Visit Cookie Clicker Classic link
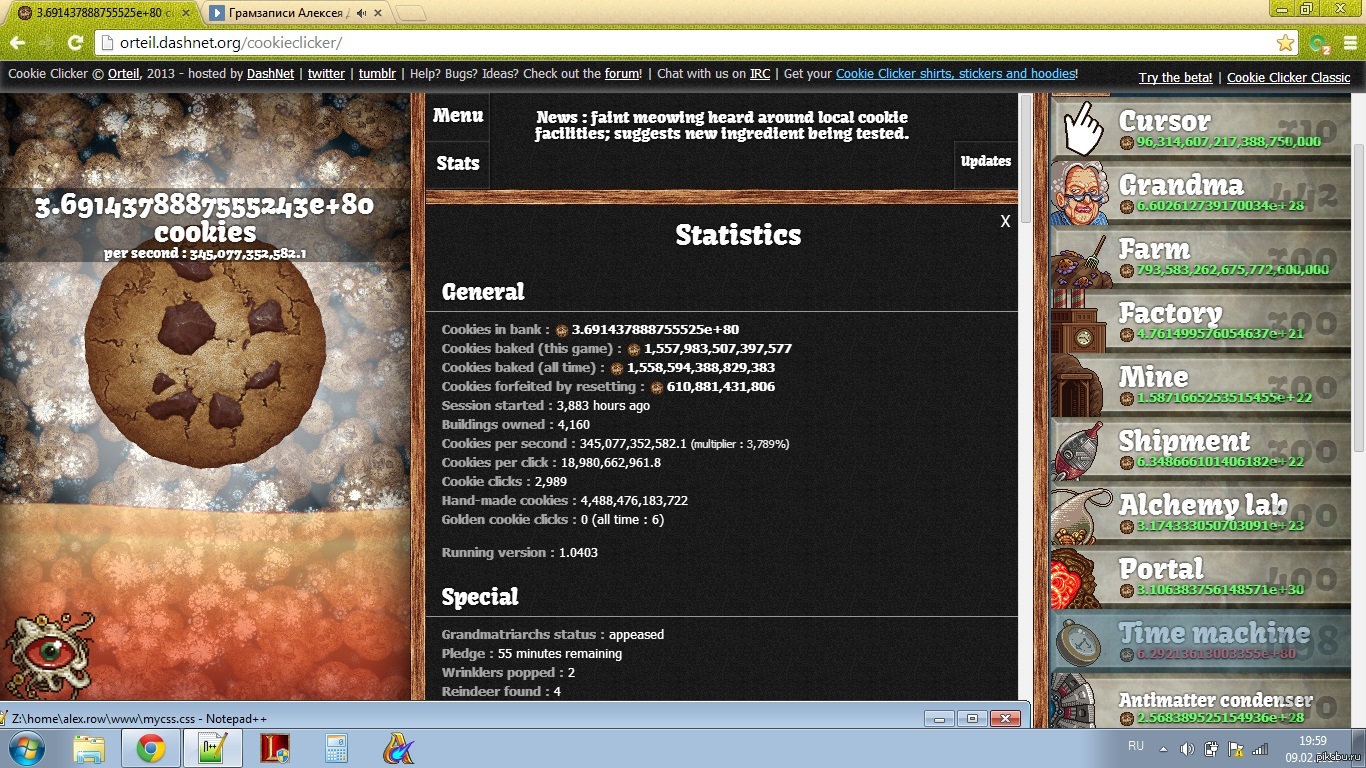1366x768 pixels. pyautogui.click(x=1288, y=77)
